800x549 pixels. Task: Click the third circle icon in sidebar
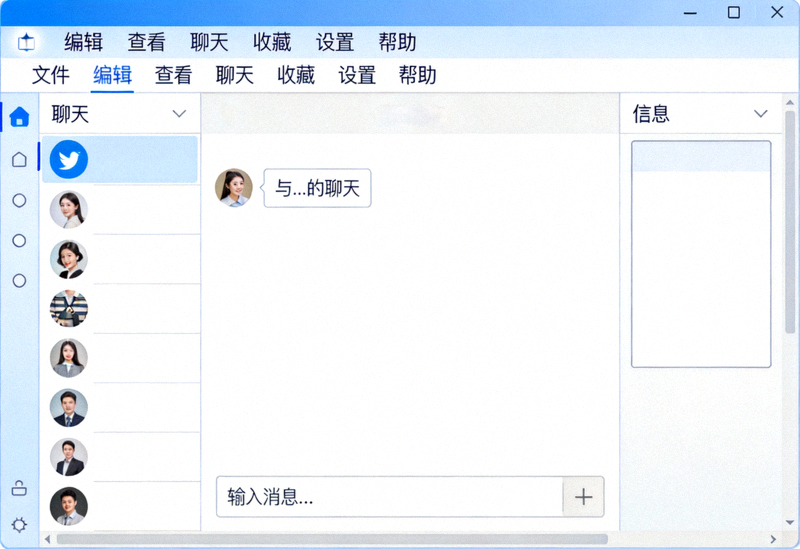(x=19, y=280)
